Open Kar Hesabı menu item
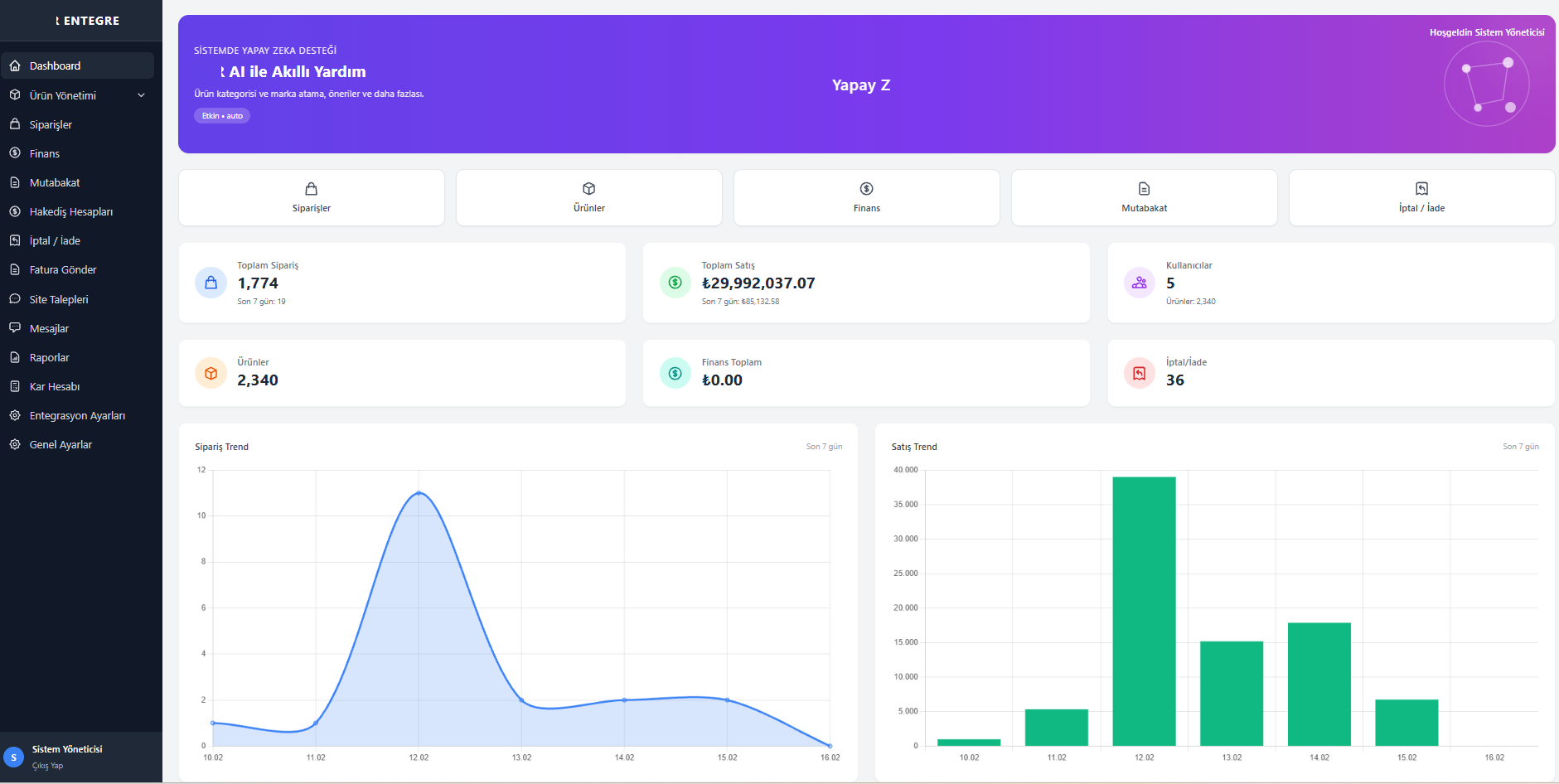 [55, 386]
